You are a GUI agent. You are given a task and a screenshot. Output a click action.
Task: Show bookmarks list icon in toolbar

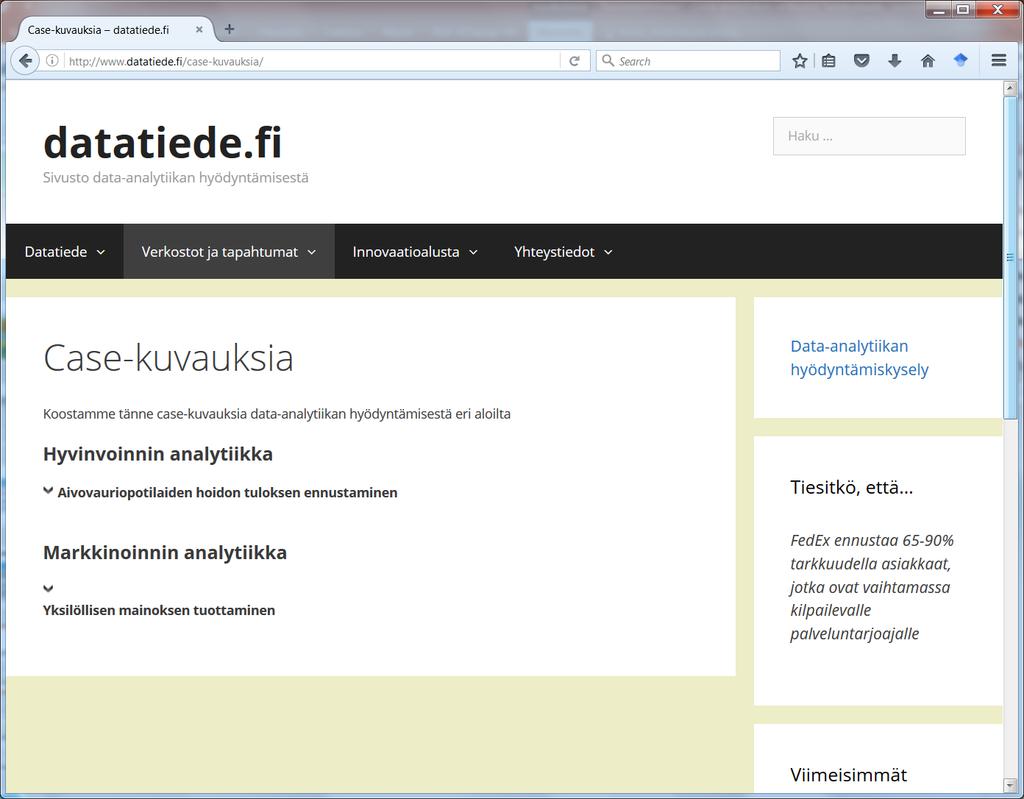coord(829,61)
